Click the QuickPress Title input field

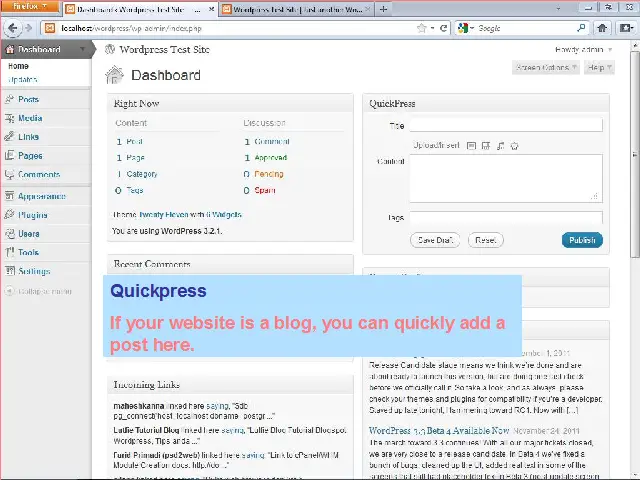pyautogui.click(x=506, y=125)
